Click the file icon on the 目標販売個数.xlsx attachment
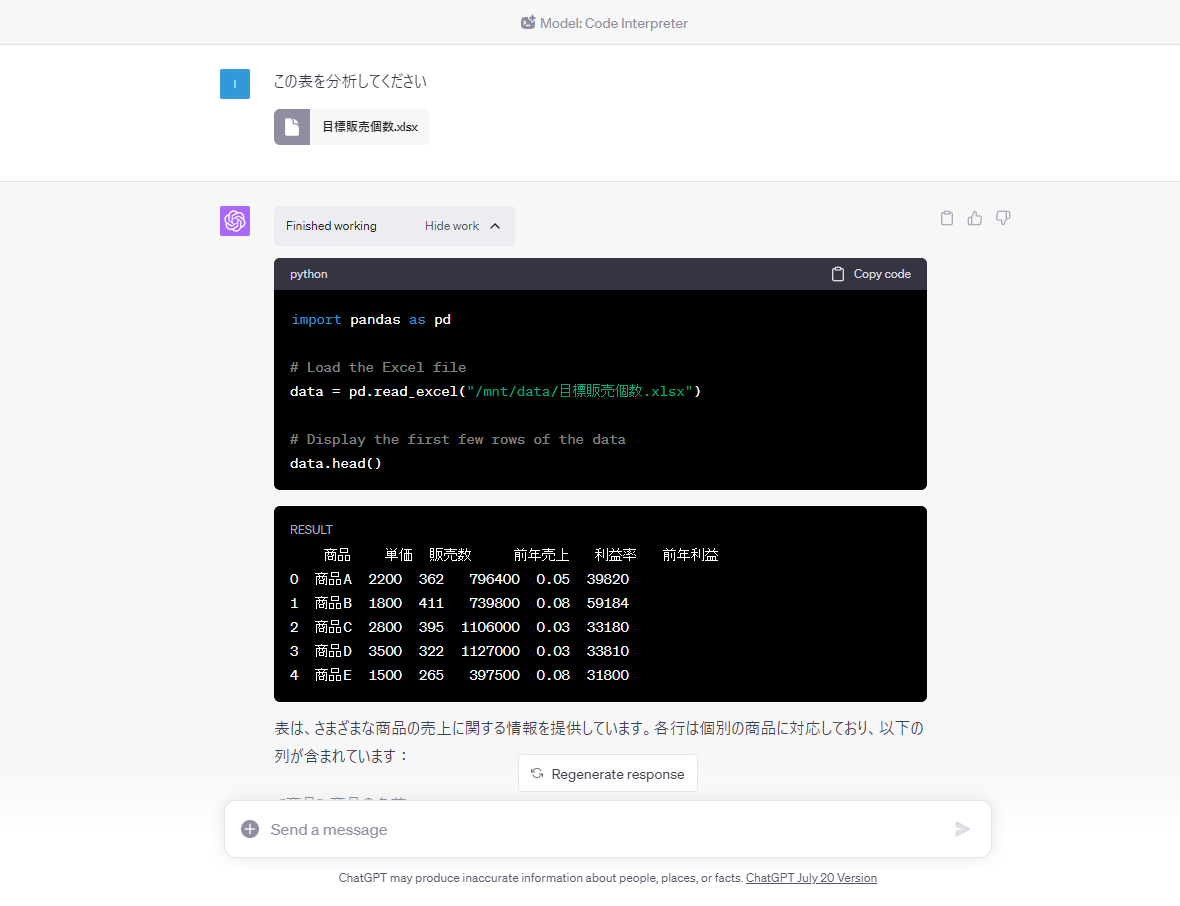The image size is (1180, 906). [290, 126]
